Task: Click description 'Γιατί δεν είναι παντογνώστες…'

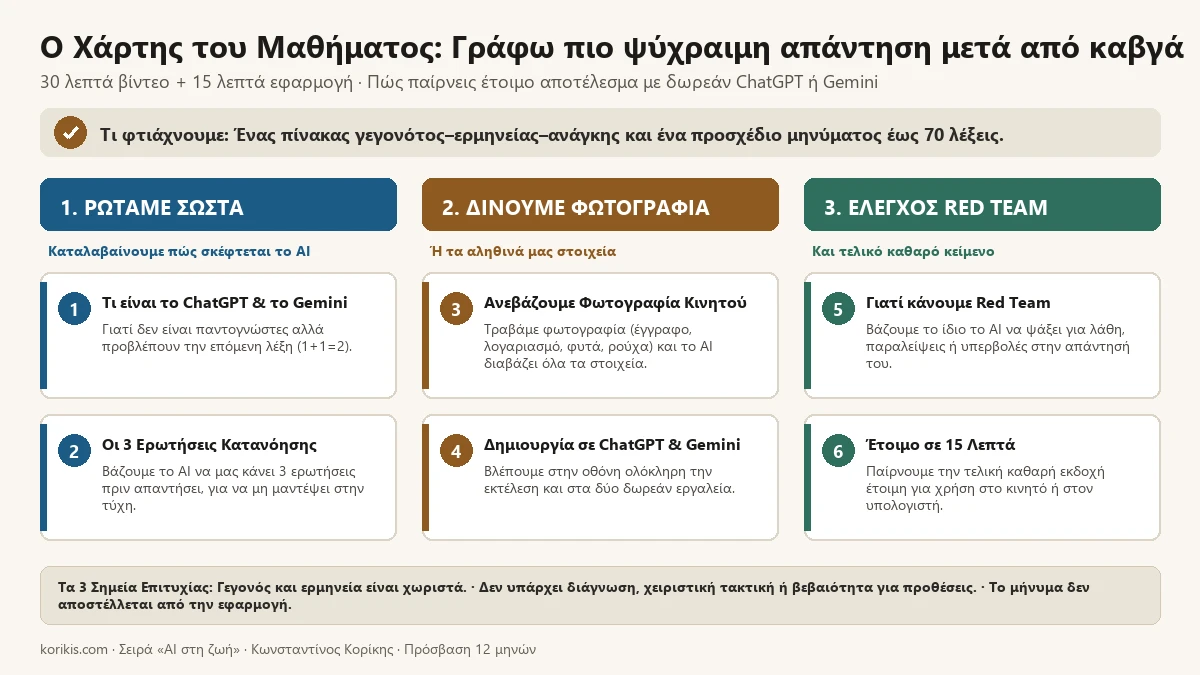Action: (227, 337)
